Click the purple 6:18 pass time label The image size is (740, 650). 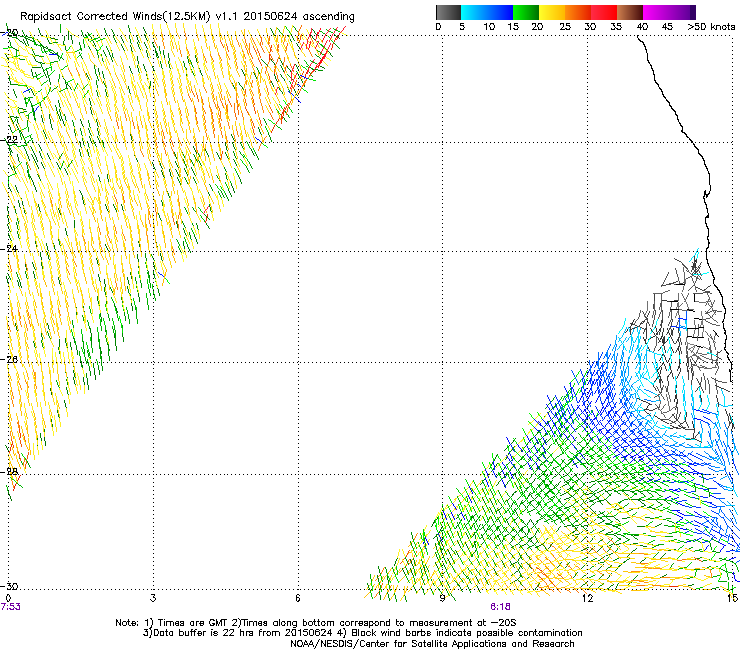pyautogui.click(x=500, y=607)
